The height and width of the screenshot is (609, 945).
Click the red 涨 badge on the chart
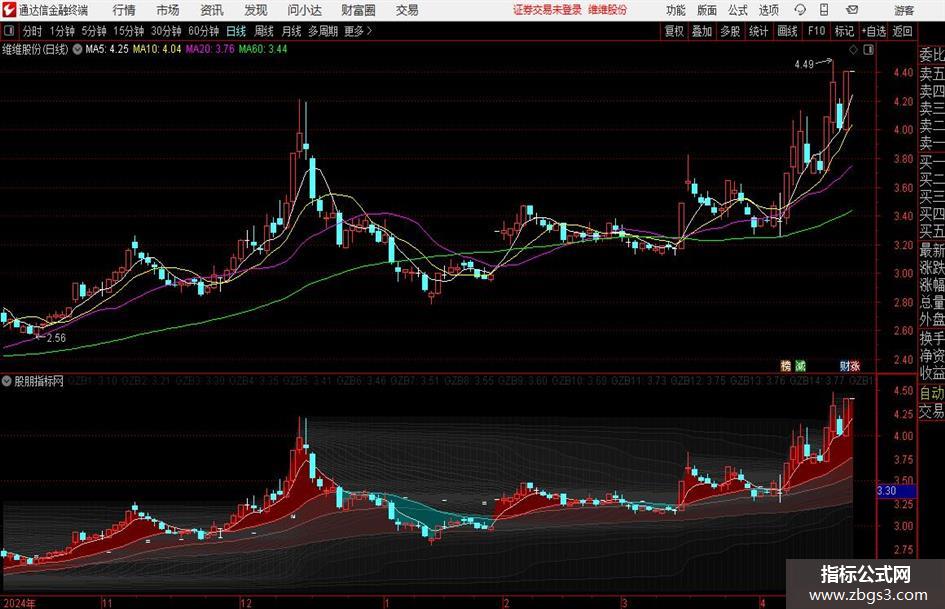tap(855, 365)
